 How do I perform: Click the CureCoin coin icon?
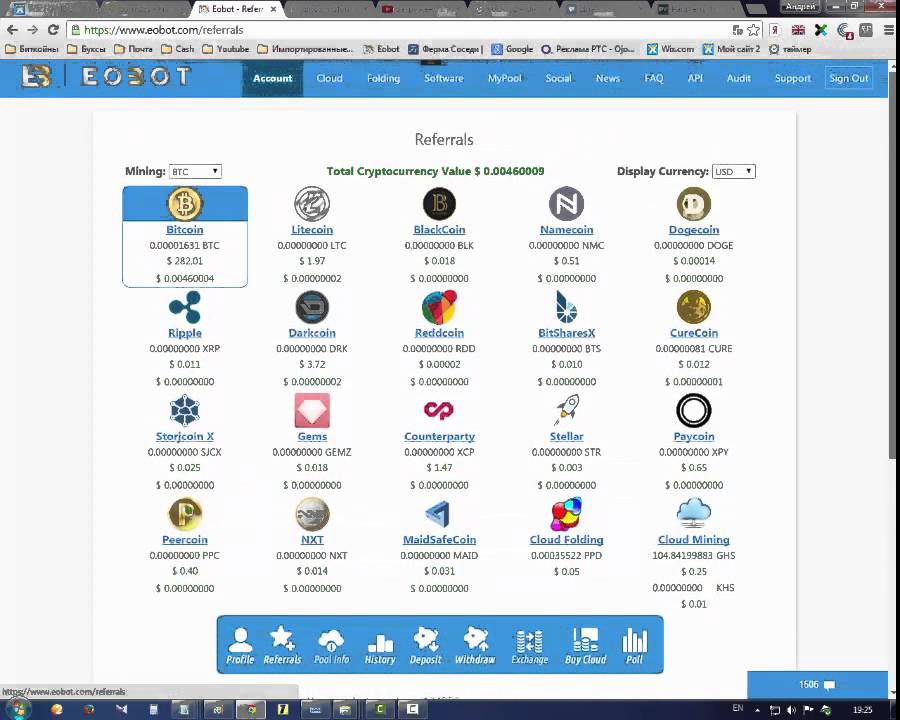(x=694, y=307)
